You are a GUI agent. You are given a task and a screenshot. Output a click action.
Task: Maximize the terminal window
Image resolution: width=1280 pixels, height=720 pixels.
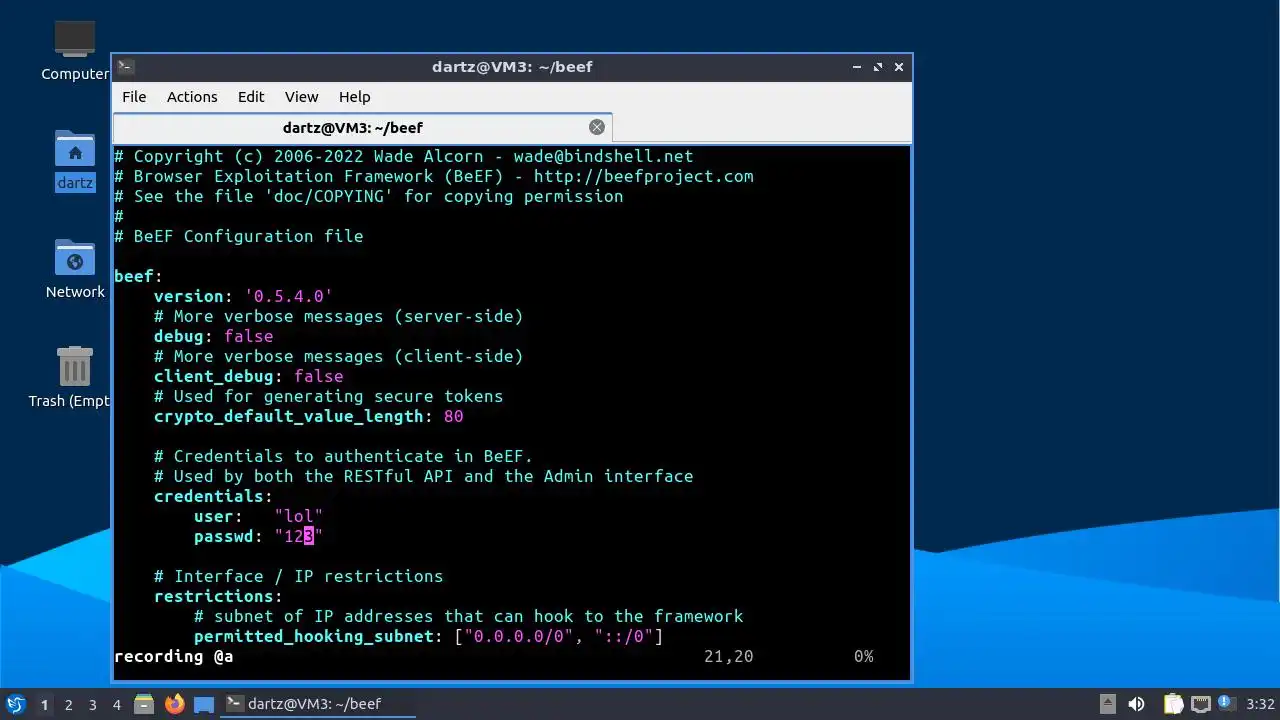coord(878,67)
